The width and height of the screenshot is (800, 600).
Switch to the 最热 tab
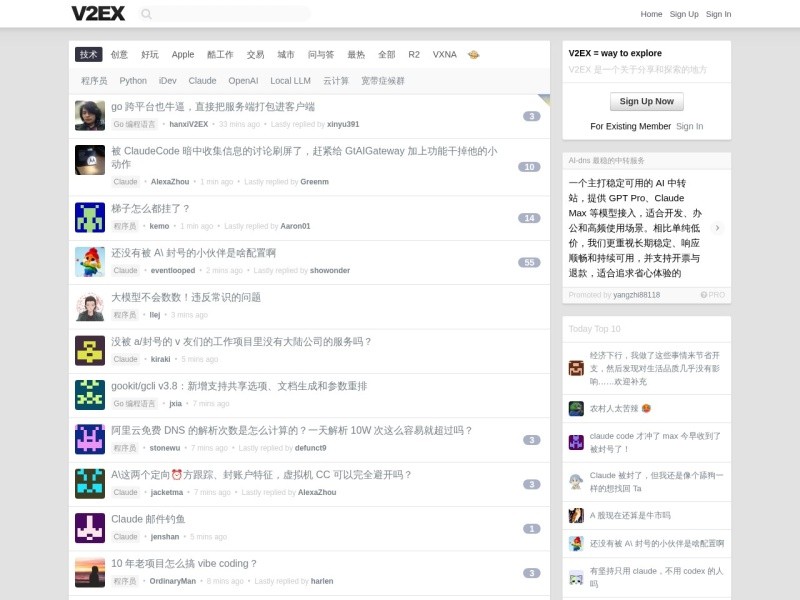coord(356,55)
